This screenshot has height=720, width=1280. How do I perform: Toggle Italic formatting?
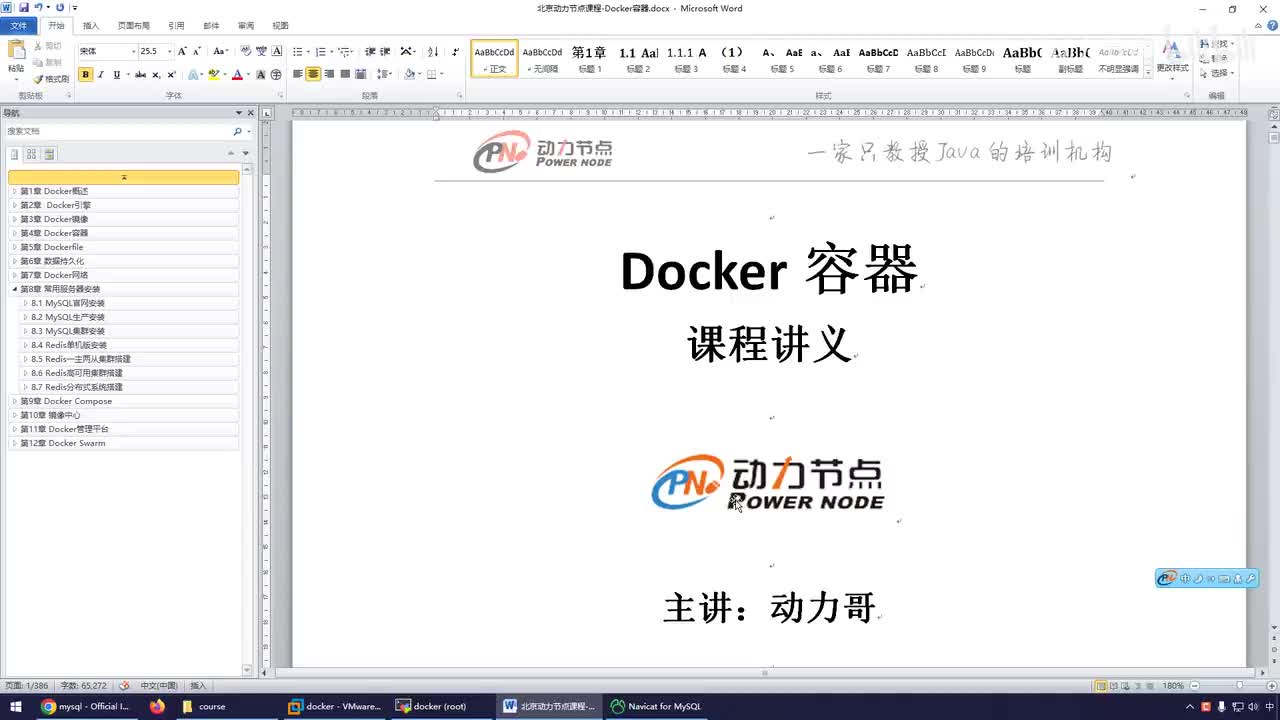click(x=101, y=75)
